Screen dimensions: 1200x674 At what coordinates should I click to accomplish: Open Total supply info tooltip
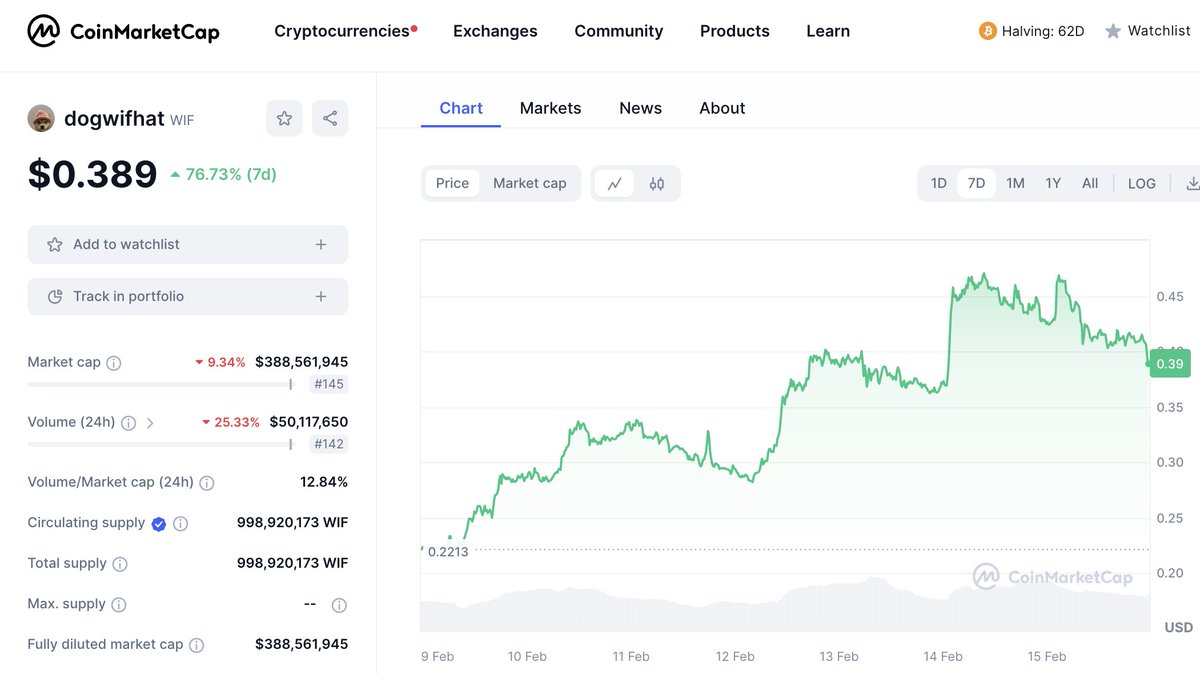click(120, 564)
